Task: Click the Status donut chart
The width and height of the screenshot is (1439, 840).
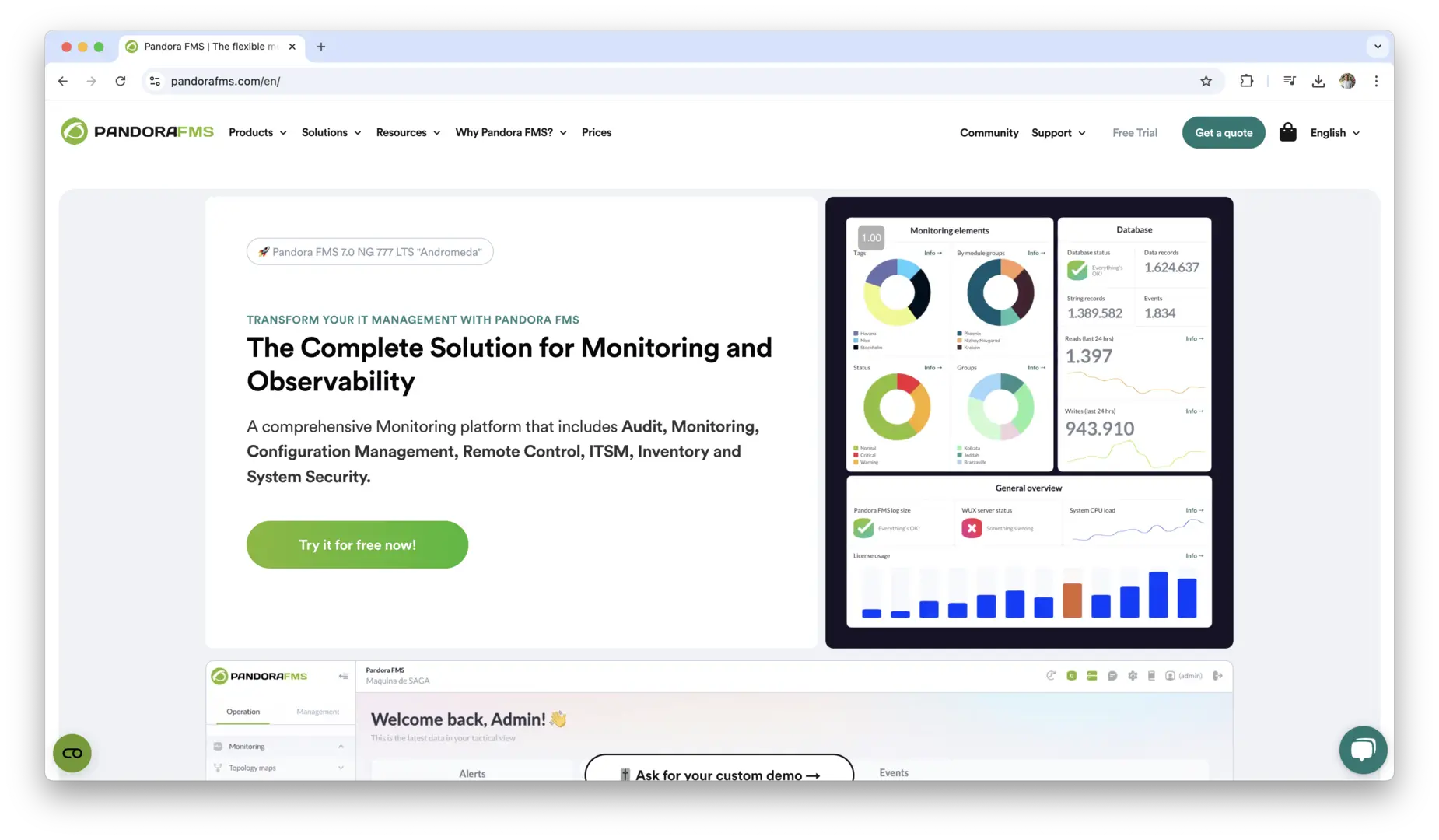Action: pos(897,407)
